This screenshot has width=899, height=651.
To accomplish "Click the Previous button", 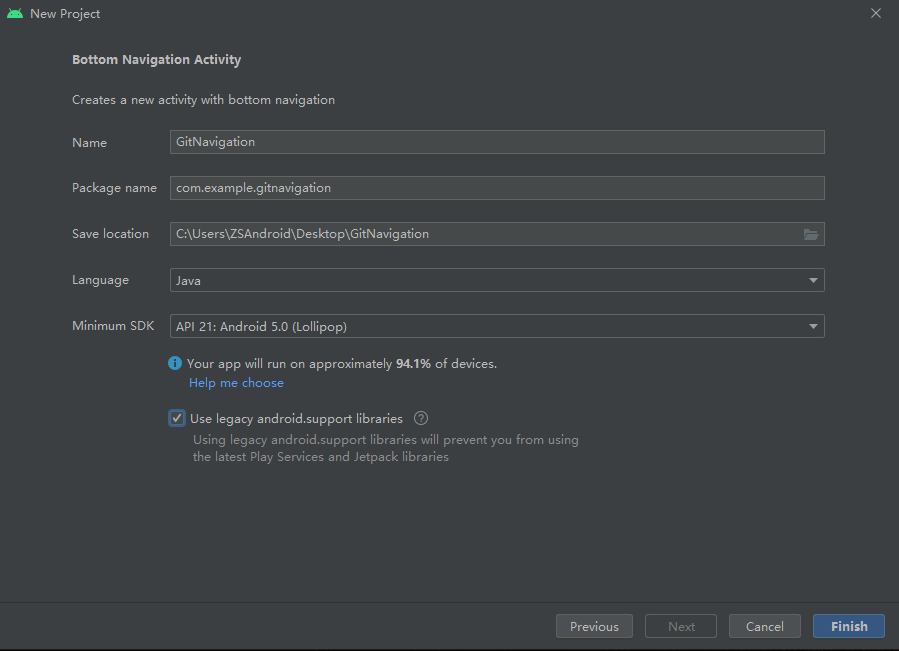I will coord(594,625).
